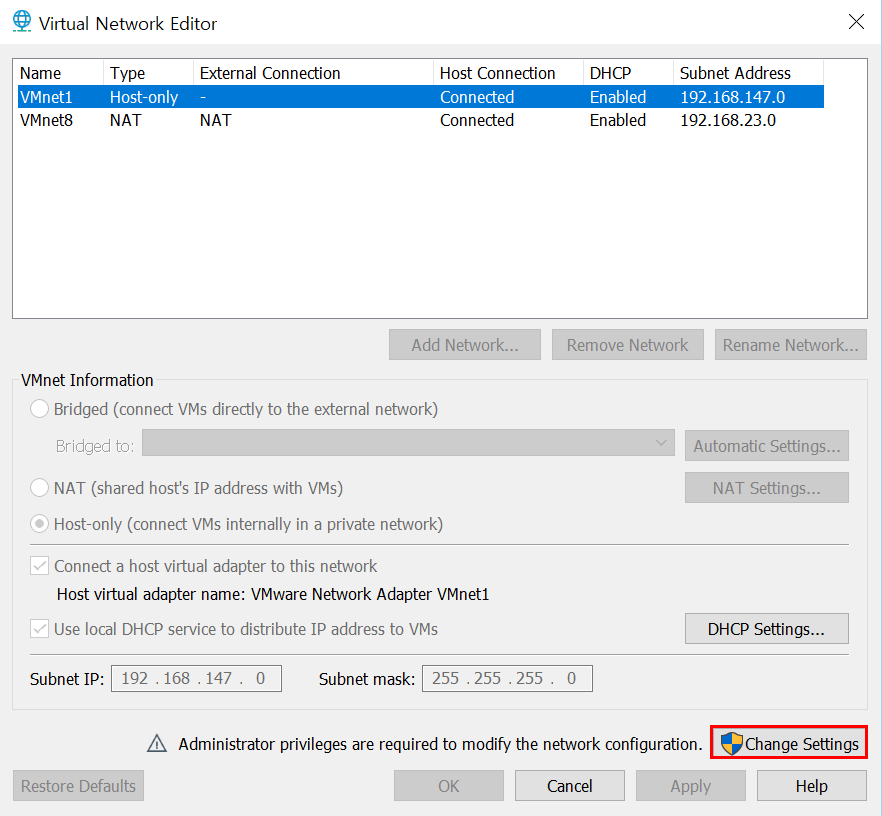Click the Subnet mask input field

[507, 678]
